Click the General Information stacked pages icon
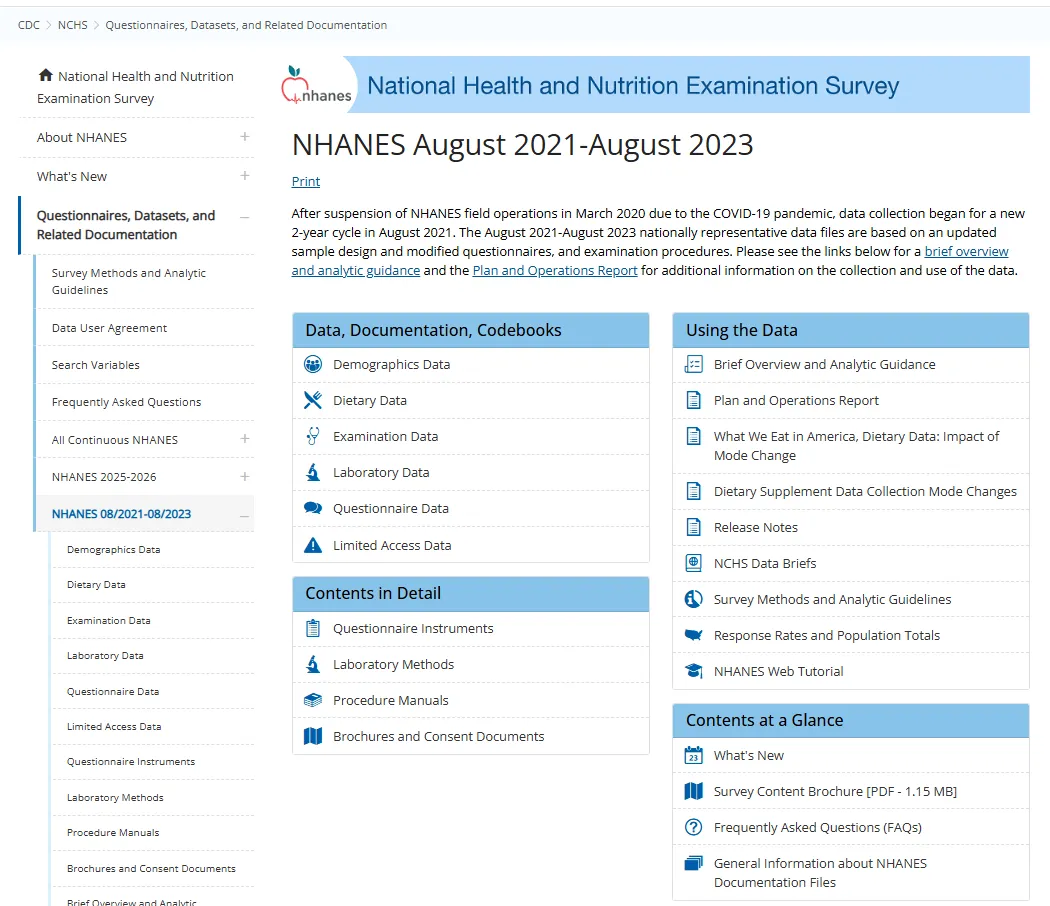The height and width of the screenshot is (906, 1050). [x=694, y=863]
